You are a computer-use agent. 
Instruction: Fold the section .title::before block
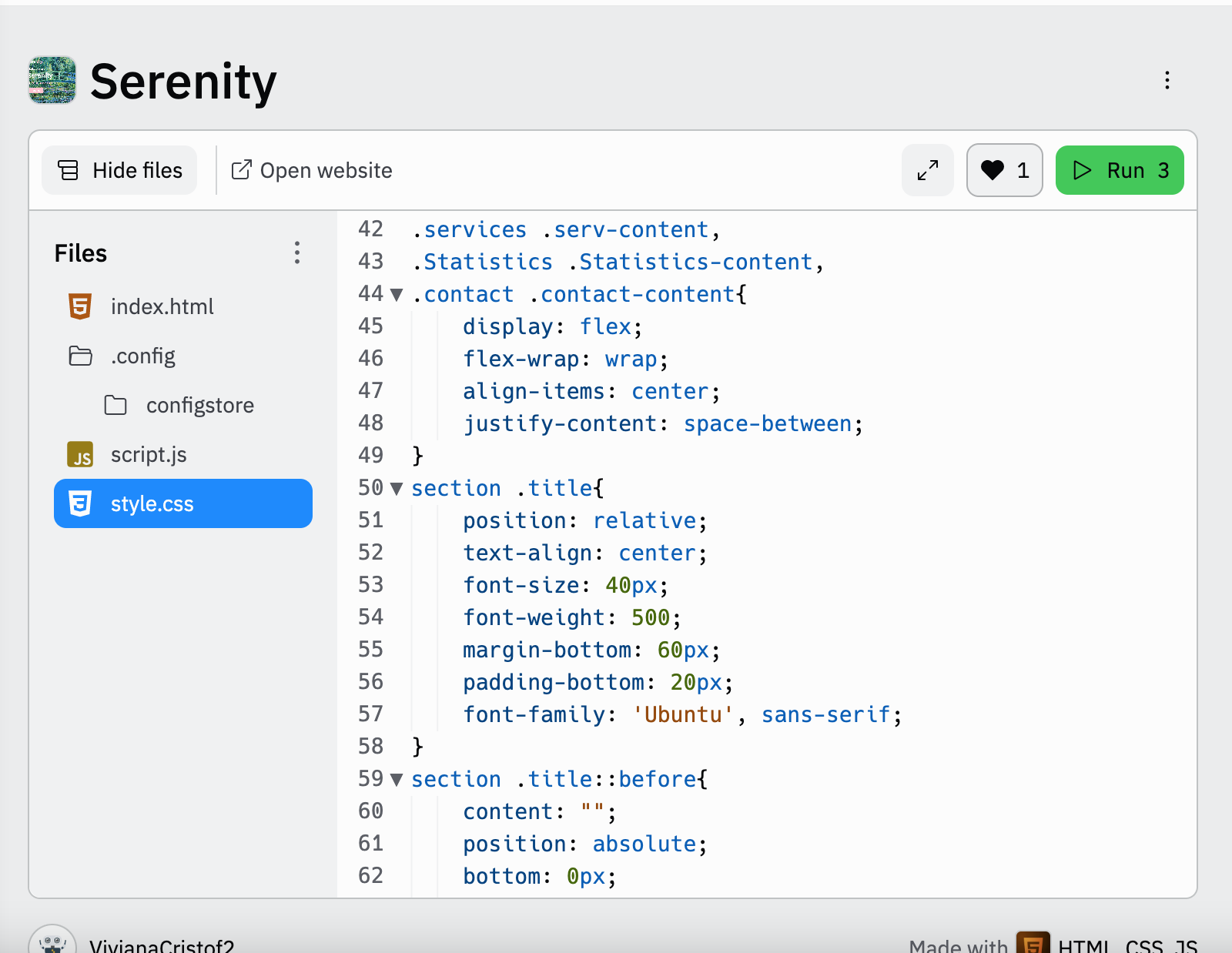(397, 779)
